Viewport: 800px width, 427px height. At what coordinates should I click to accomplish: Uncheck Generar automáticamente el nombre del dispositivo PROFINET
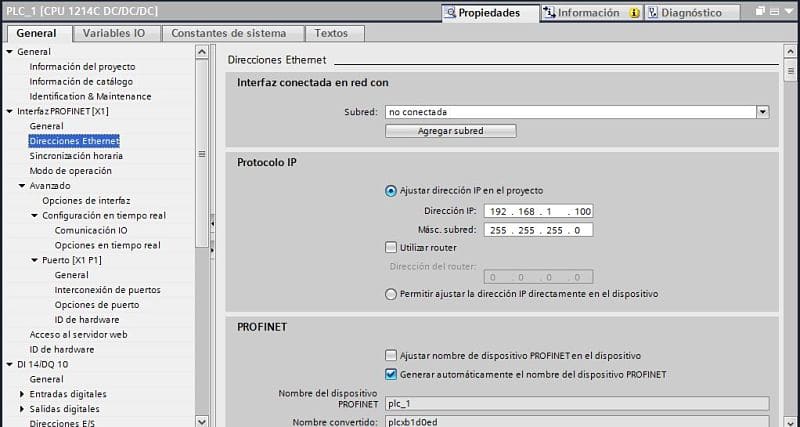pos(391,374)
